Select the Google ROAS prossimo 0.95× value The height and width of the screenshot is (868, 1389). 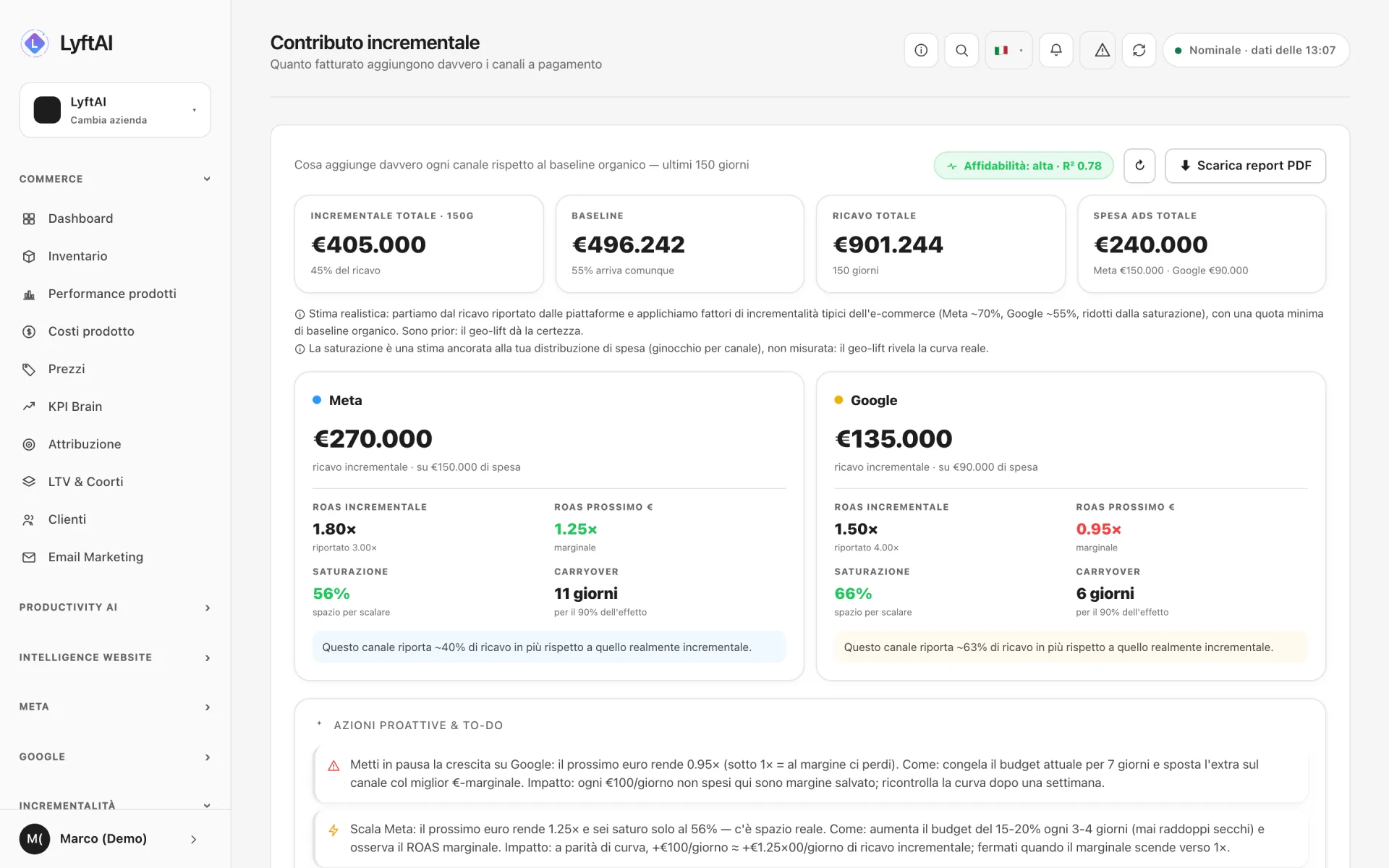pos(1098,529)
